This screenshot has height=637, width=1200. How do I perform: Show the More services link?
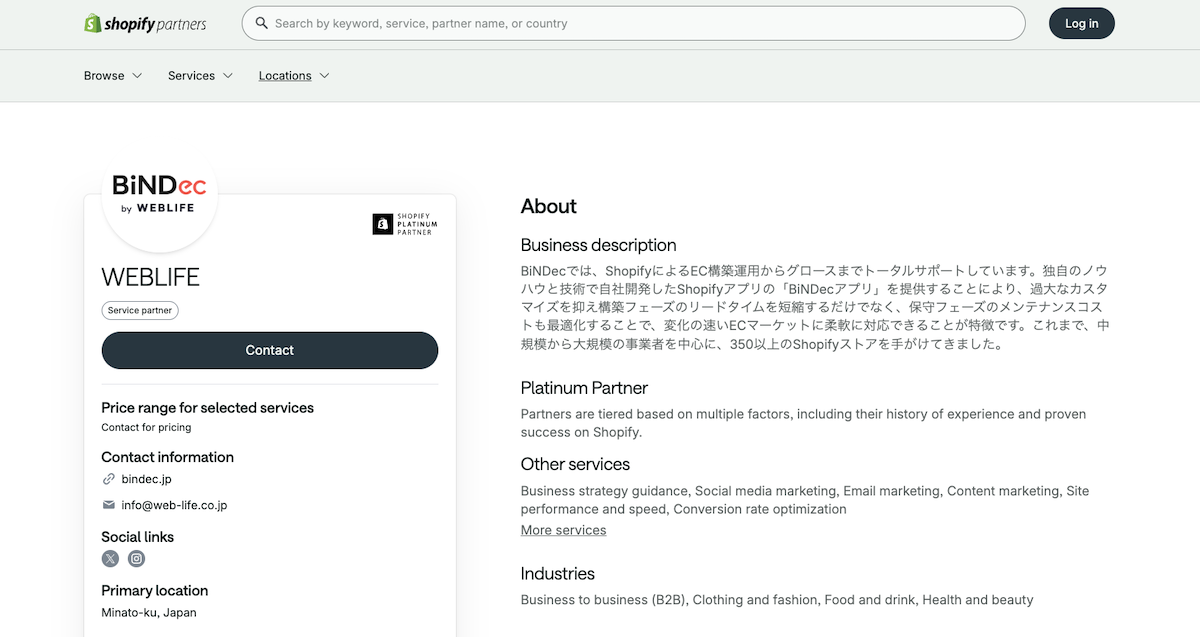tap(563, 530)
